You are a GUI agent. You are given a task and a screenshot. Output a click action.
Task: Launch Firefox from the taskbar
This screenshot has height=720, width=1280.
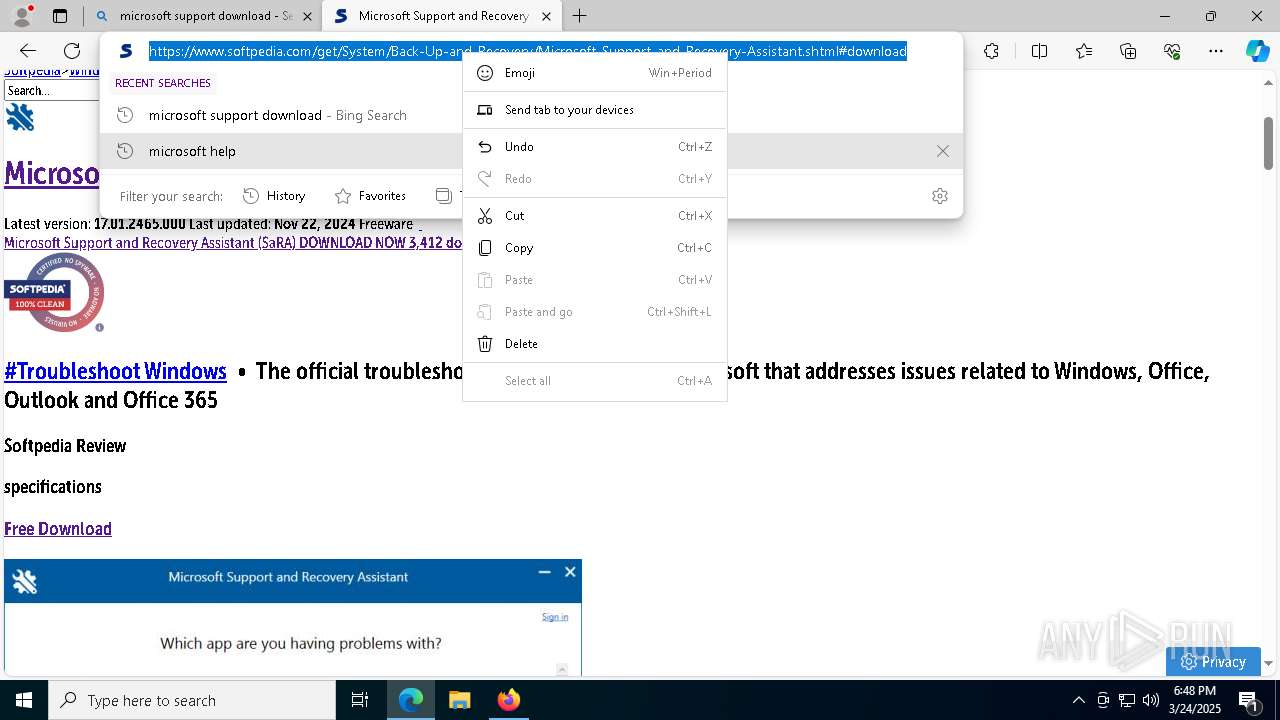point(508,700)
